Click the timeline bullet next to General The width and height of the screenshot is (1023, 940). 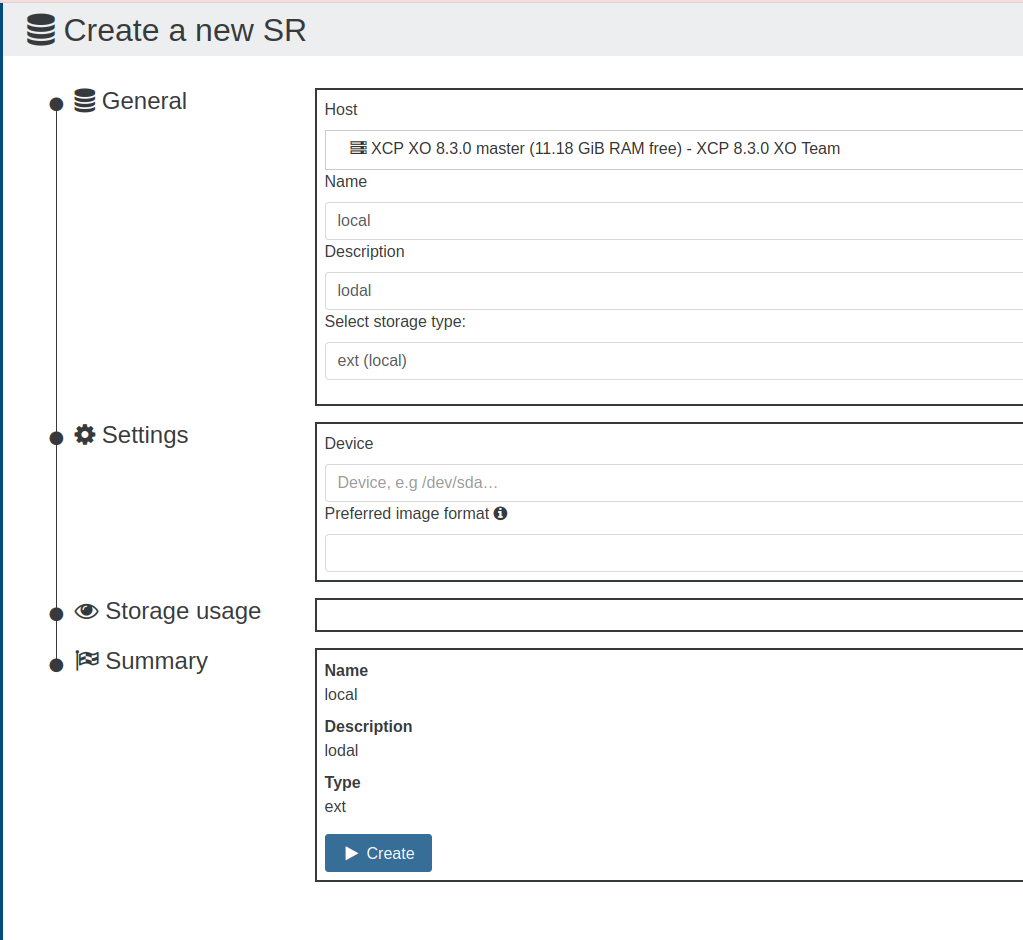(x=56, y=104)
